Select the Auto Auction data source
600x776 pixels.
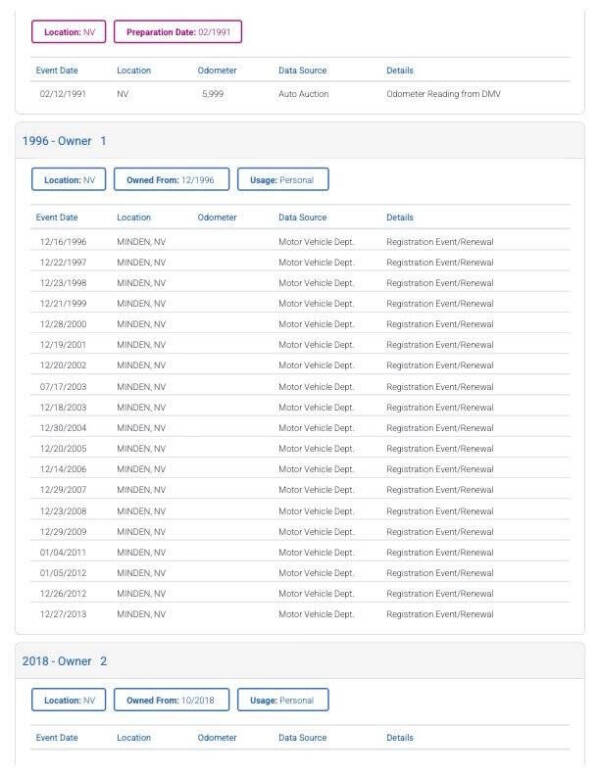click(x=303, y=94)
